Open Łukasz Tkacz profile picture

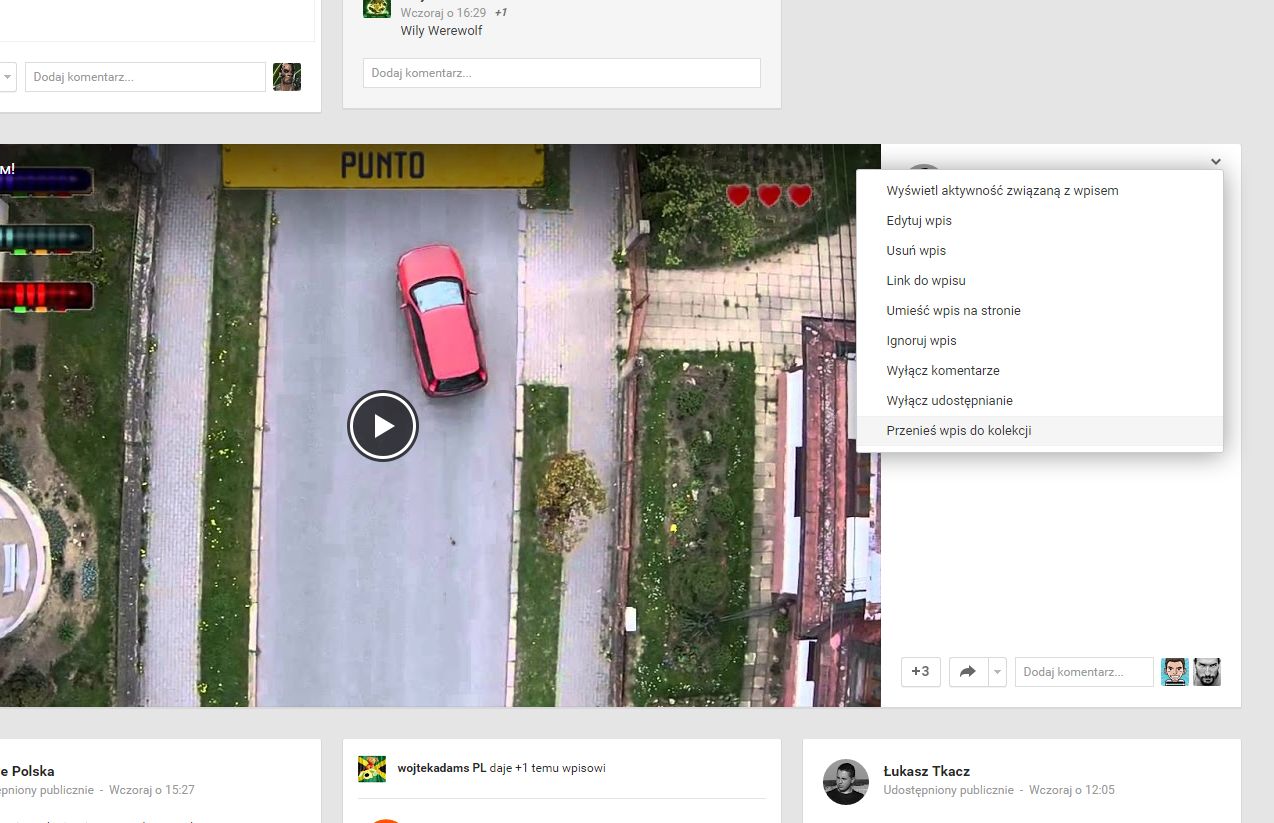coord(845,781)
